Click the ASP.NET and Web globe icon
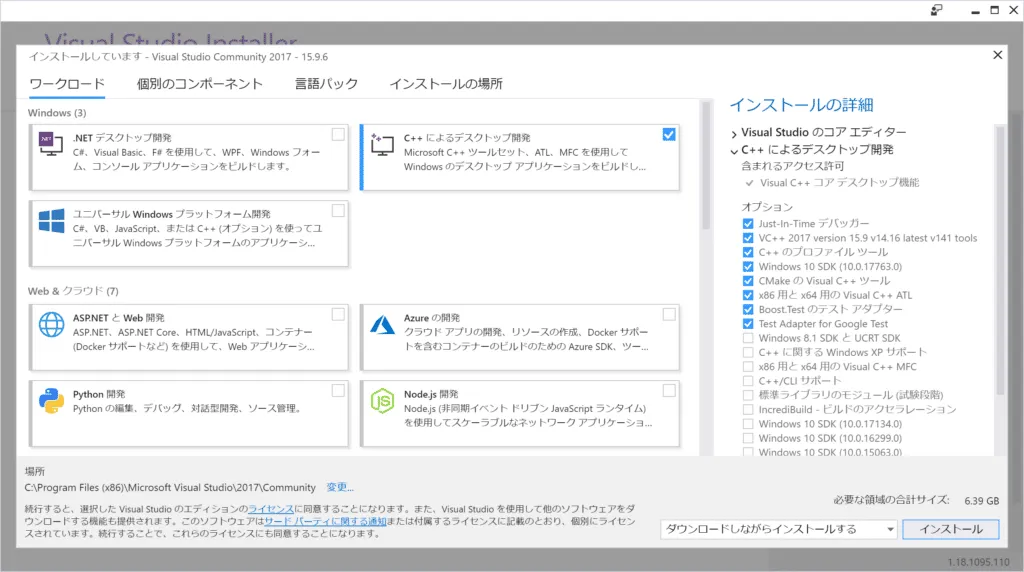This screenshot has height=572, width=1024. tap(51, 325)
